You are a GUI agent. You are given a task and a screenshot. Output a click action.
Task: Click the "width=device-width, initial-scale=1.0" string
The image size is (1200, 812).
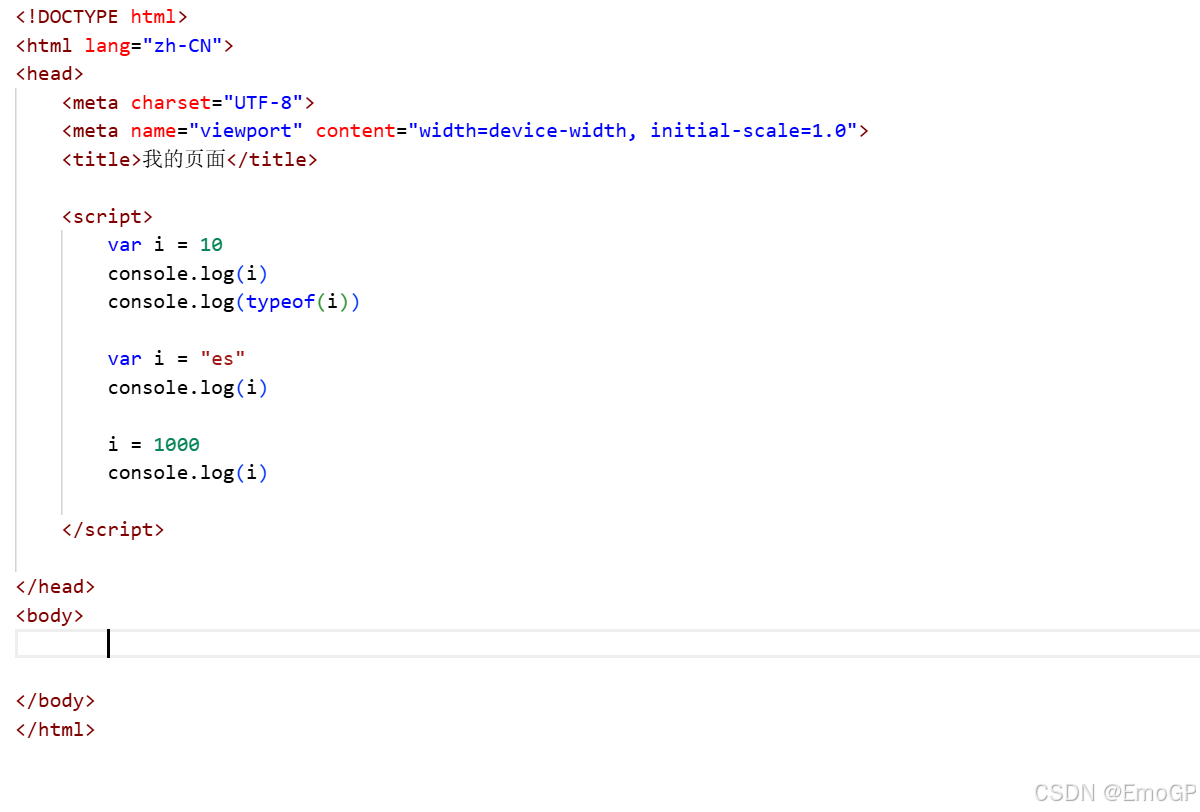click(632, 131)
